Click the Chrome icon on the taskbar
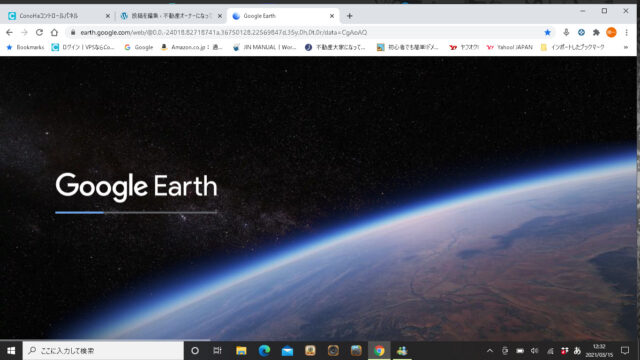 [x=379, y=351]
